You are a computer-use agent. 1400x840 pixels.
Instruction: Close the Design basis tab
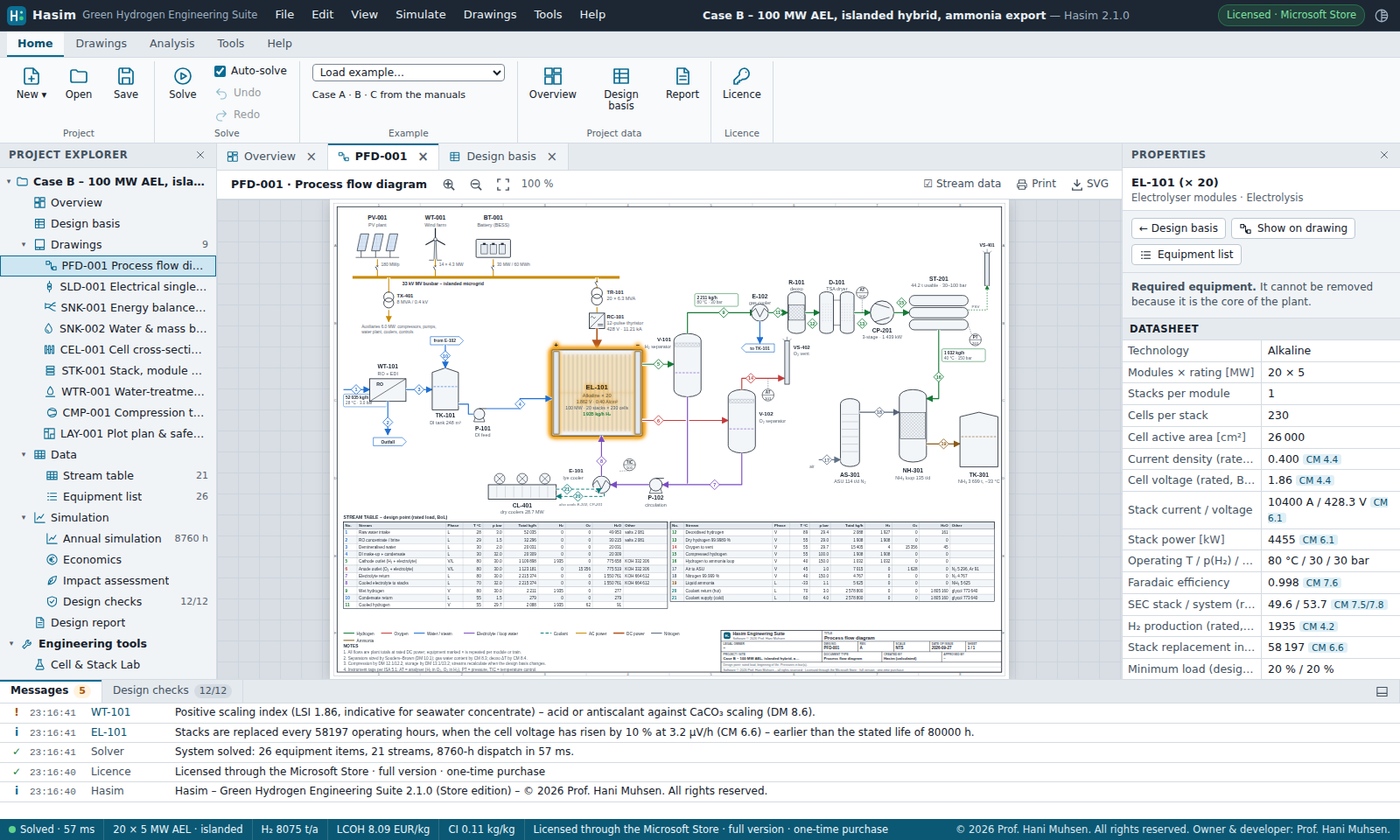pyautogui.click(x=552, y=157)
